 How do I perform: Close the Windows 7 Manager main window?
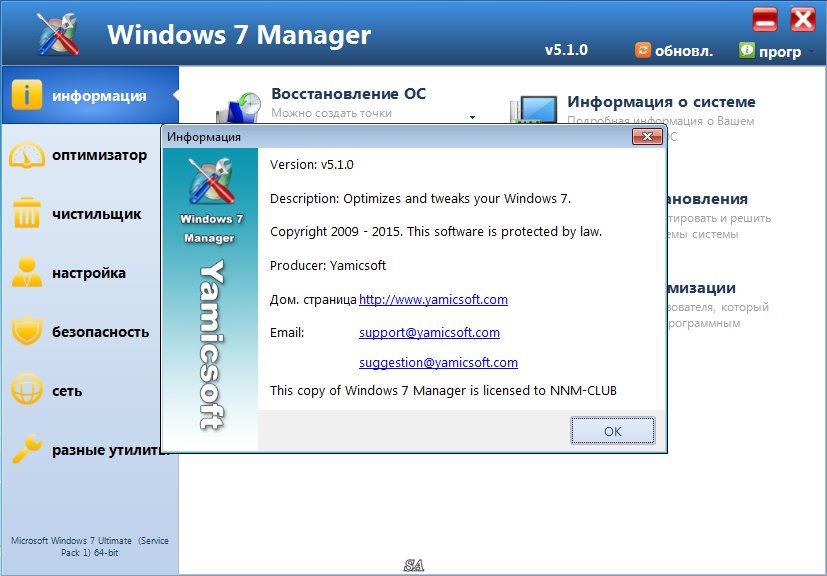coord(802,21)
